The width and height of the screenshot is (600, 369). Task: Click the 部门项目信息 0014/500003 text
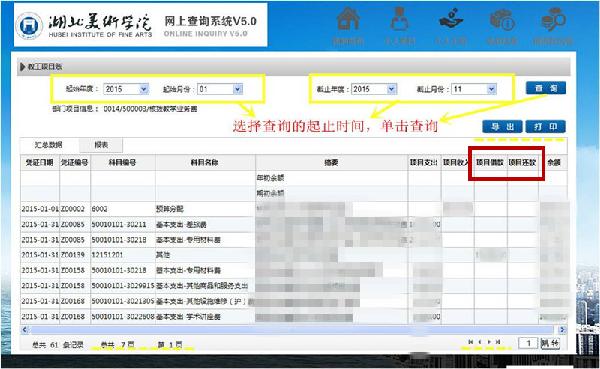pyautogui.click(x=125, y=109)
